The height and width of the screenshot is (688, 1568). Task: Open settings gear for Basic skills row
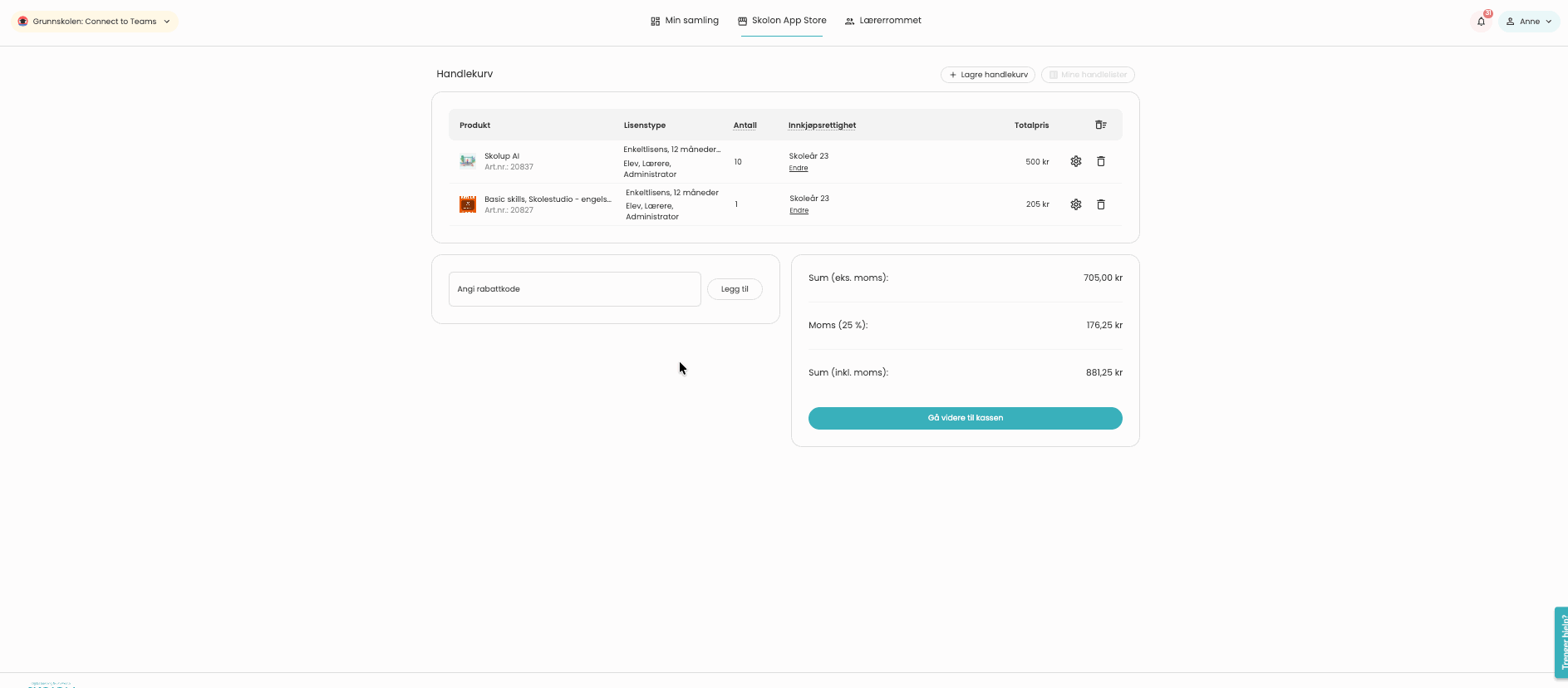1075,204
